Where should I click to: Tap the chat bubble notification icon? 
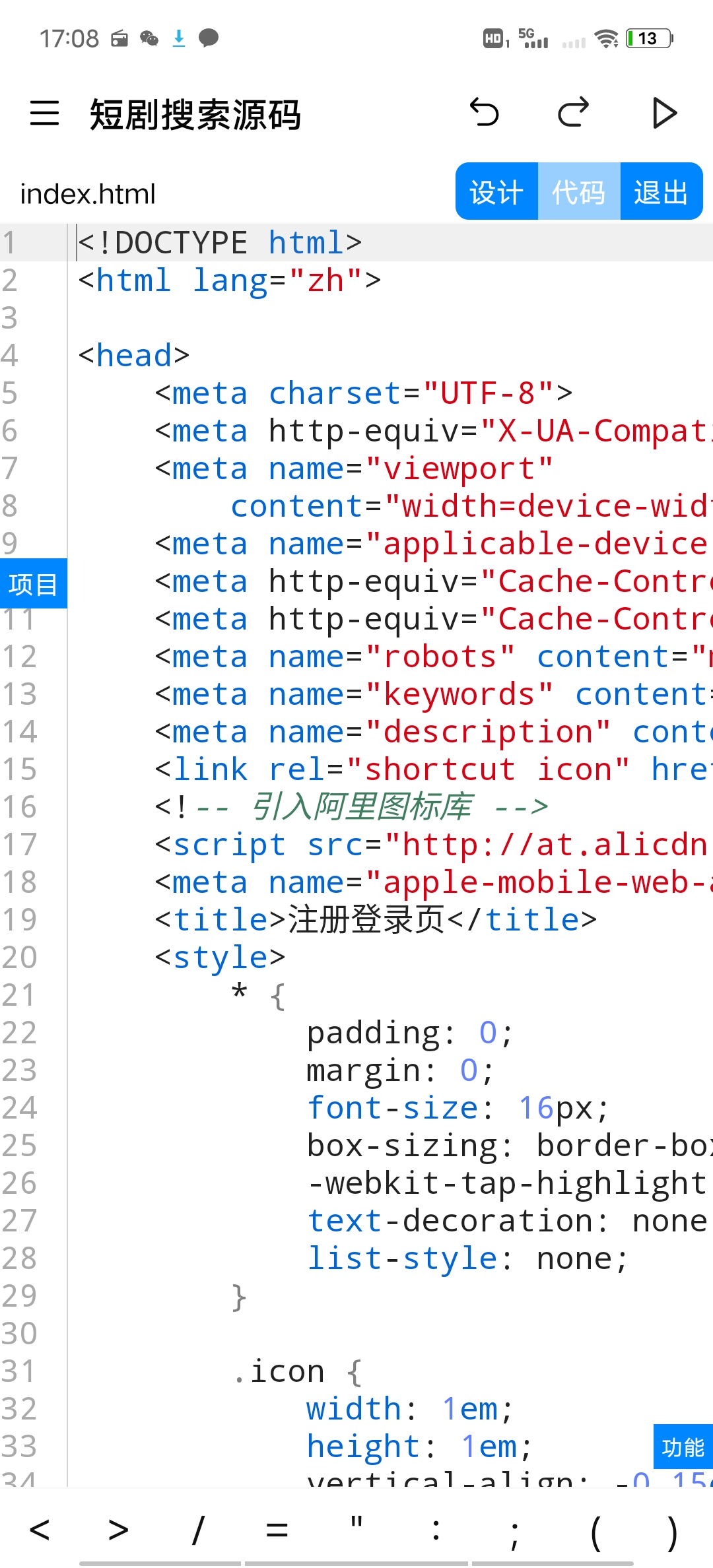tap(209, 38)
